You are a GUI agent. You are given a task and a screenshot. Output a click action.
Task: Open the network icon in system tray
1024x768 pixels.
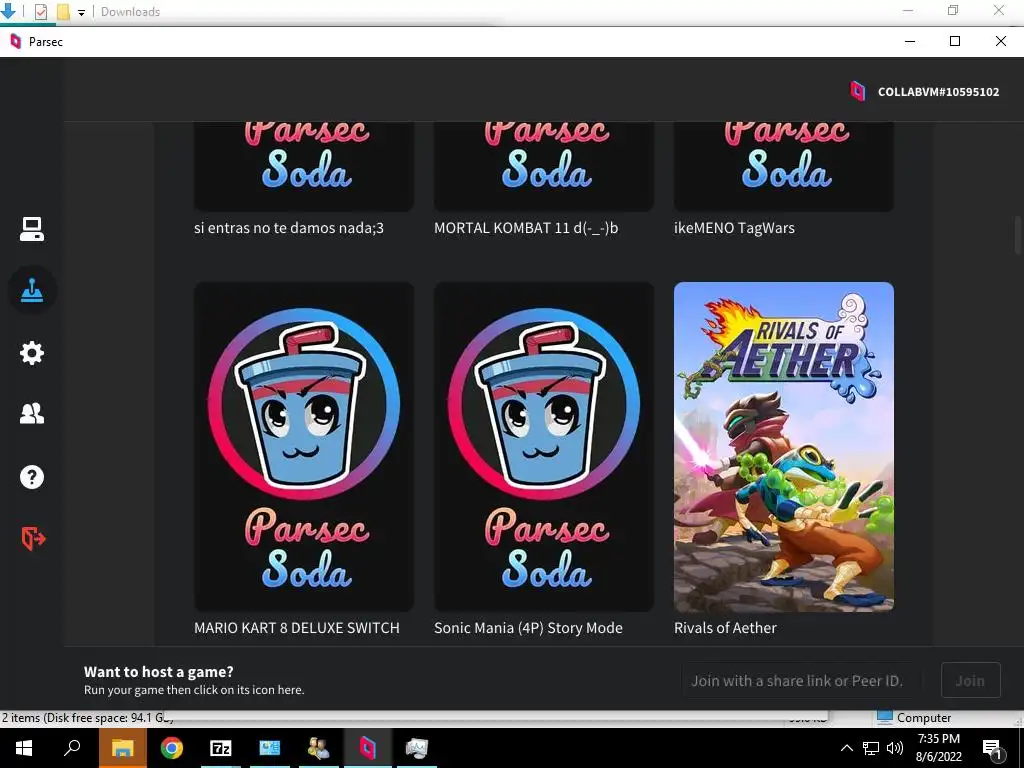click(871, 748)
